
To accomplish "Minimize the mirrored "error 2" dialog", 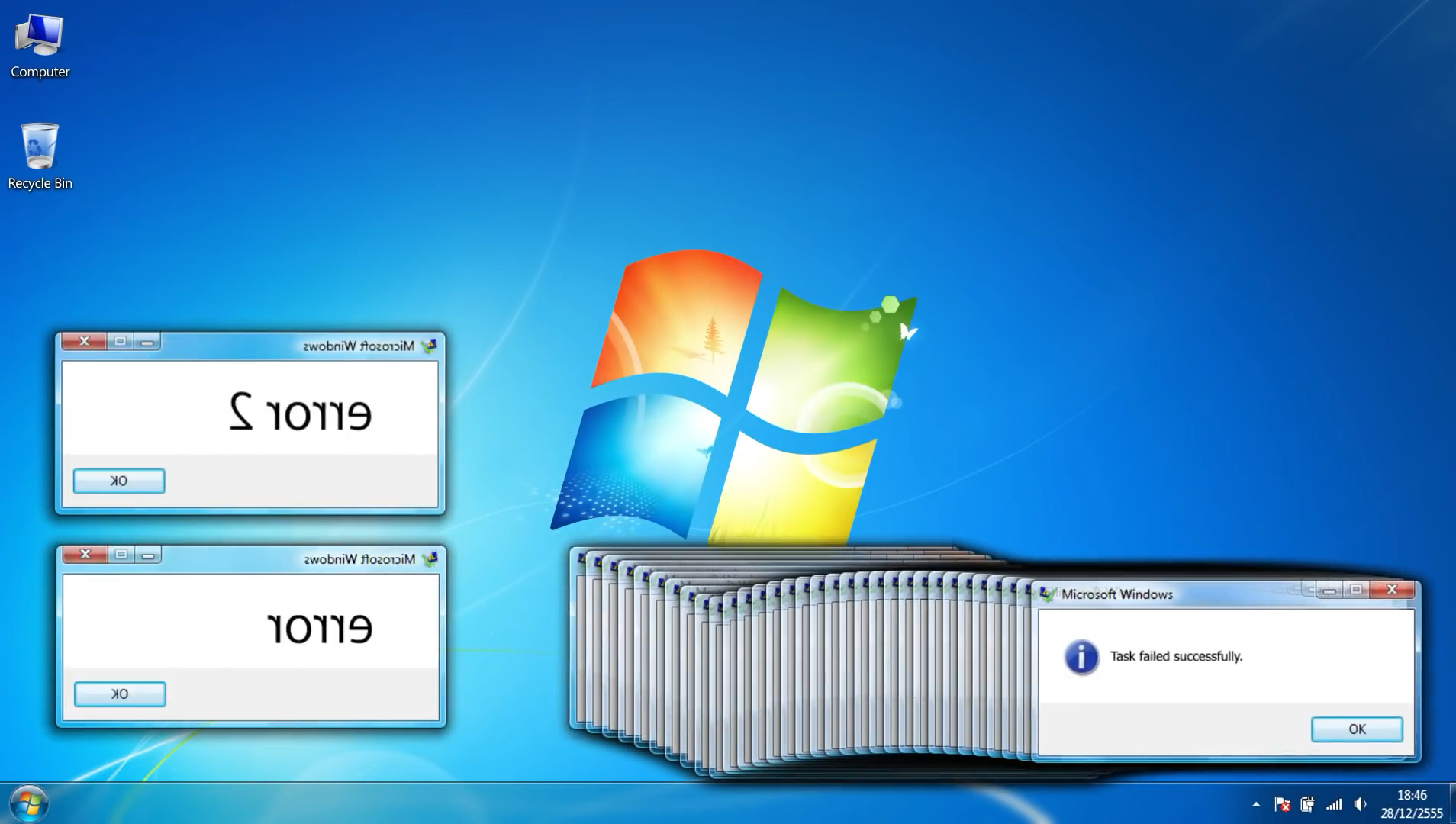I will pyautogui.click(x=147, y=342).
